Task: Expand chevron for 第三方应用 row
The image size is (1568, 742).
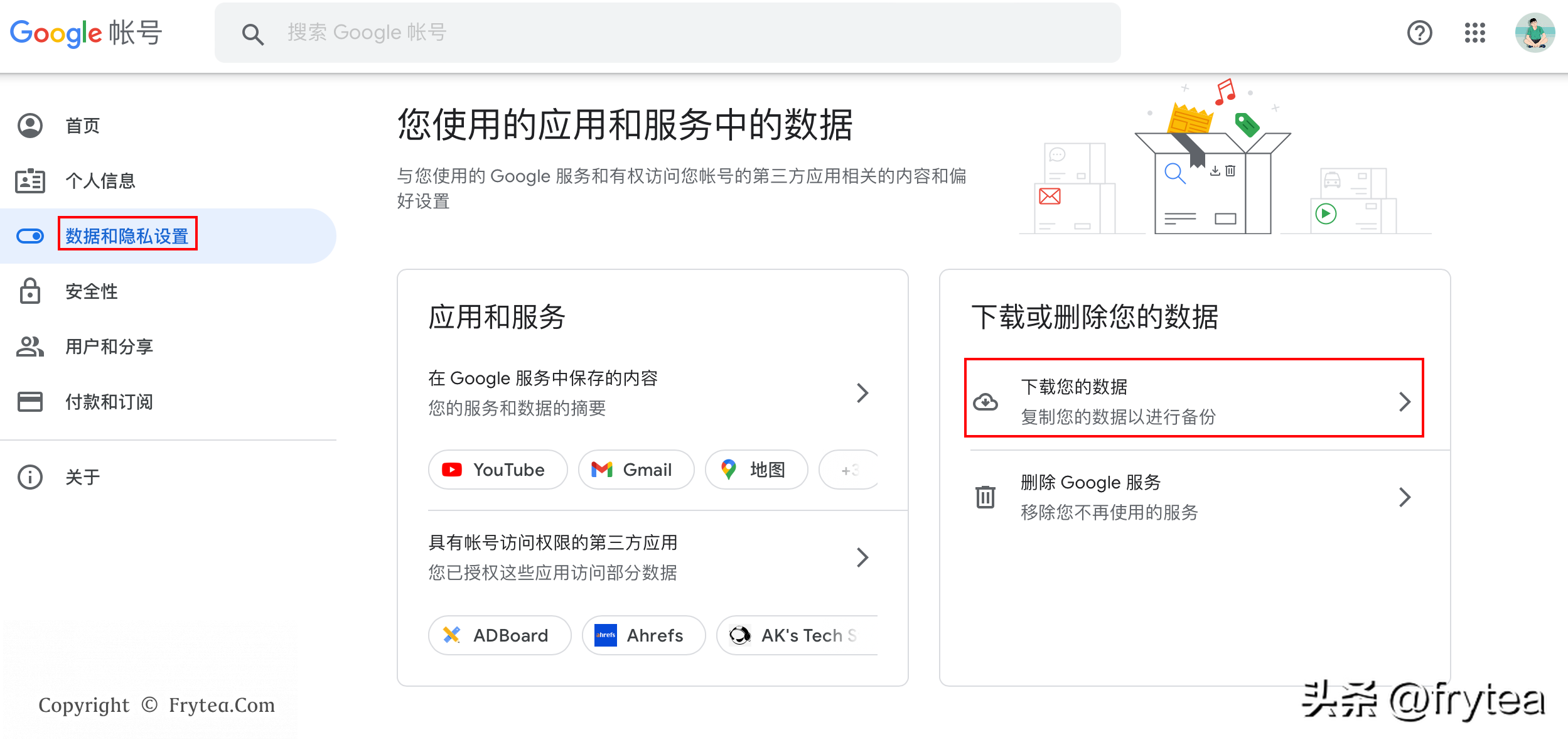Action: pos(862,557)
